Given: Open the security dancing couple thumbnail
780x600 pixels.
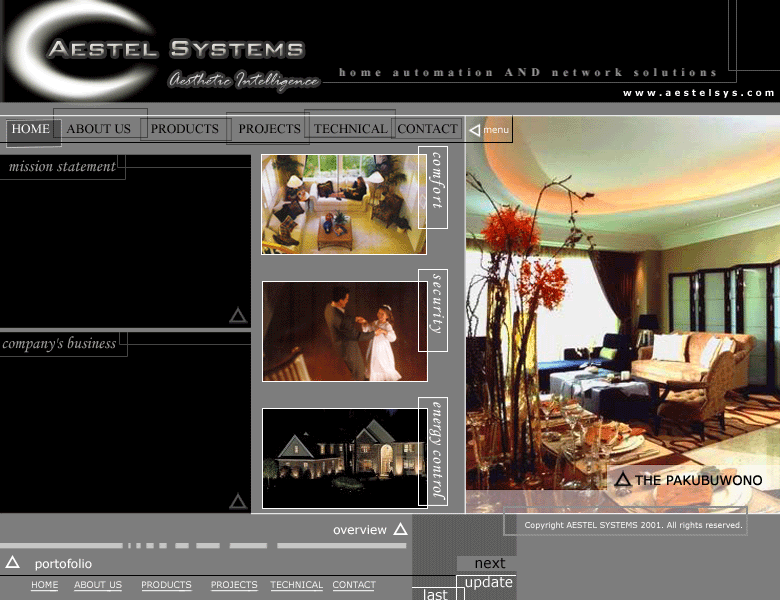Looking at the screenshot, I should [x=344, y=331].
